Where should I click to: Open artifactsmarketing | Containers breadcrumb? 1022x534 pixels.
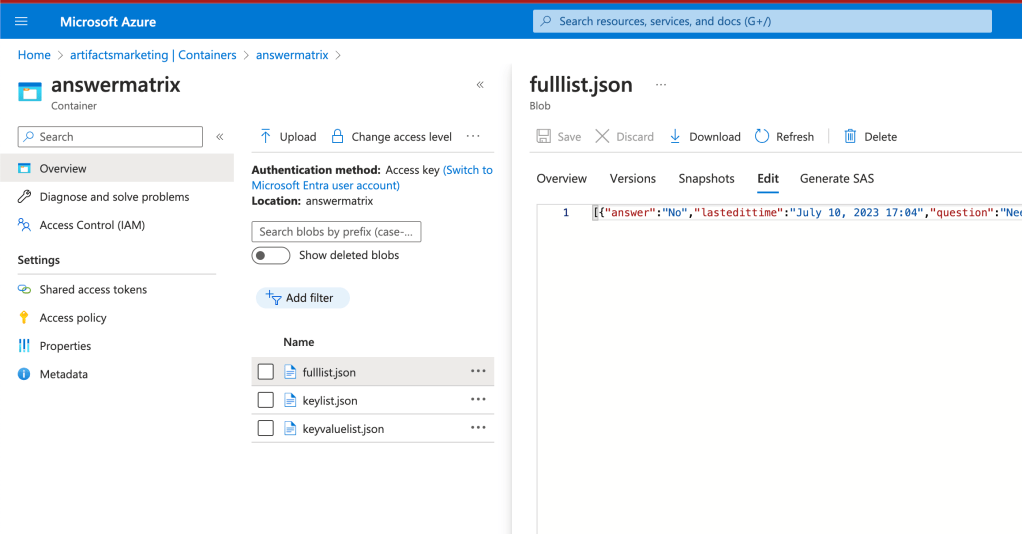click(x=153, y=55)
